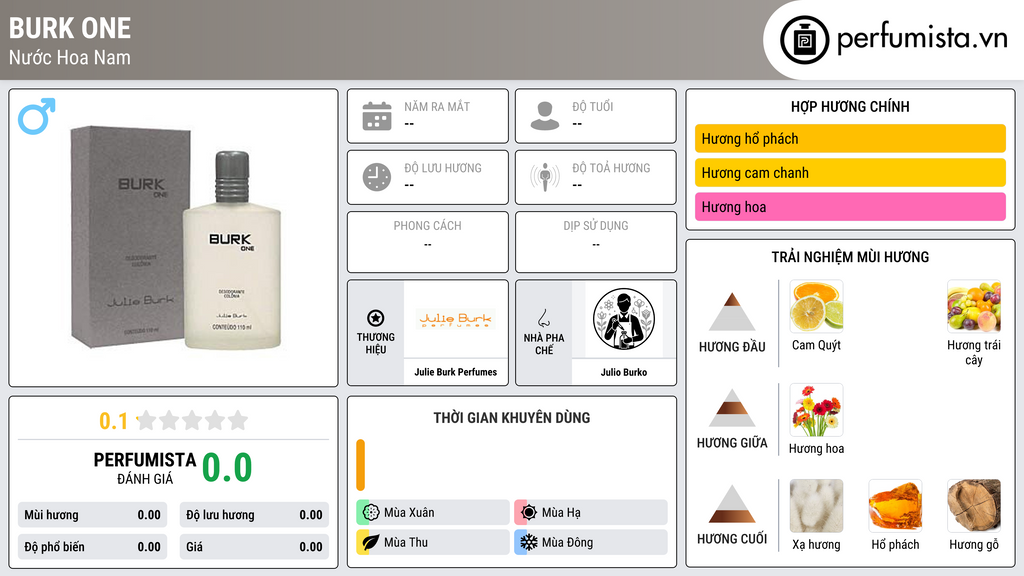The image size is (1024, 576).
Task: Click the Mùa Hạ sun icon
Action: [x=529, y=512]
